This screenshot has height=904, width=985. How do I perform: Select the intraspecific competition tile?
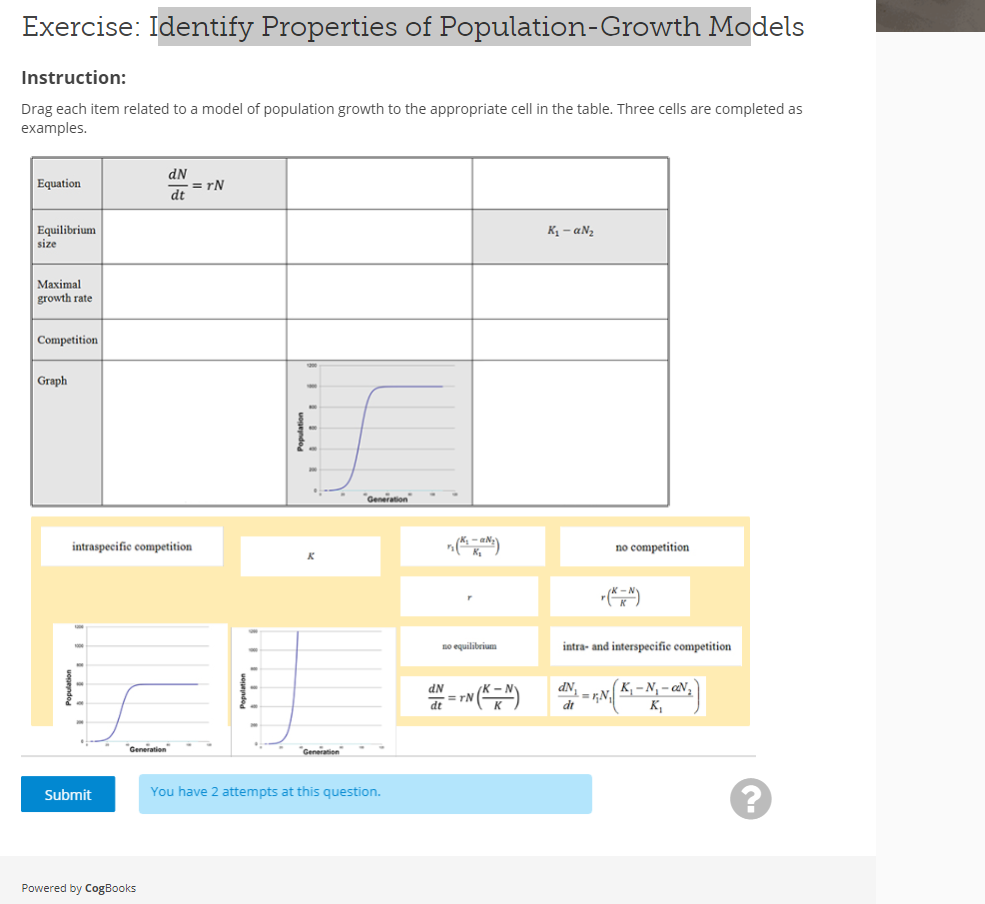[x=131, y=546]
